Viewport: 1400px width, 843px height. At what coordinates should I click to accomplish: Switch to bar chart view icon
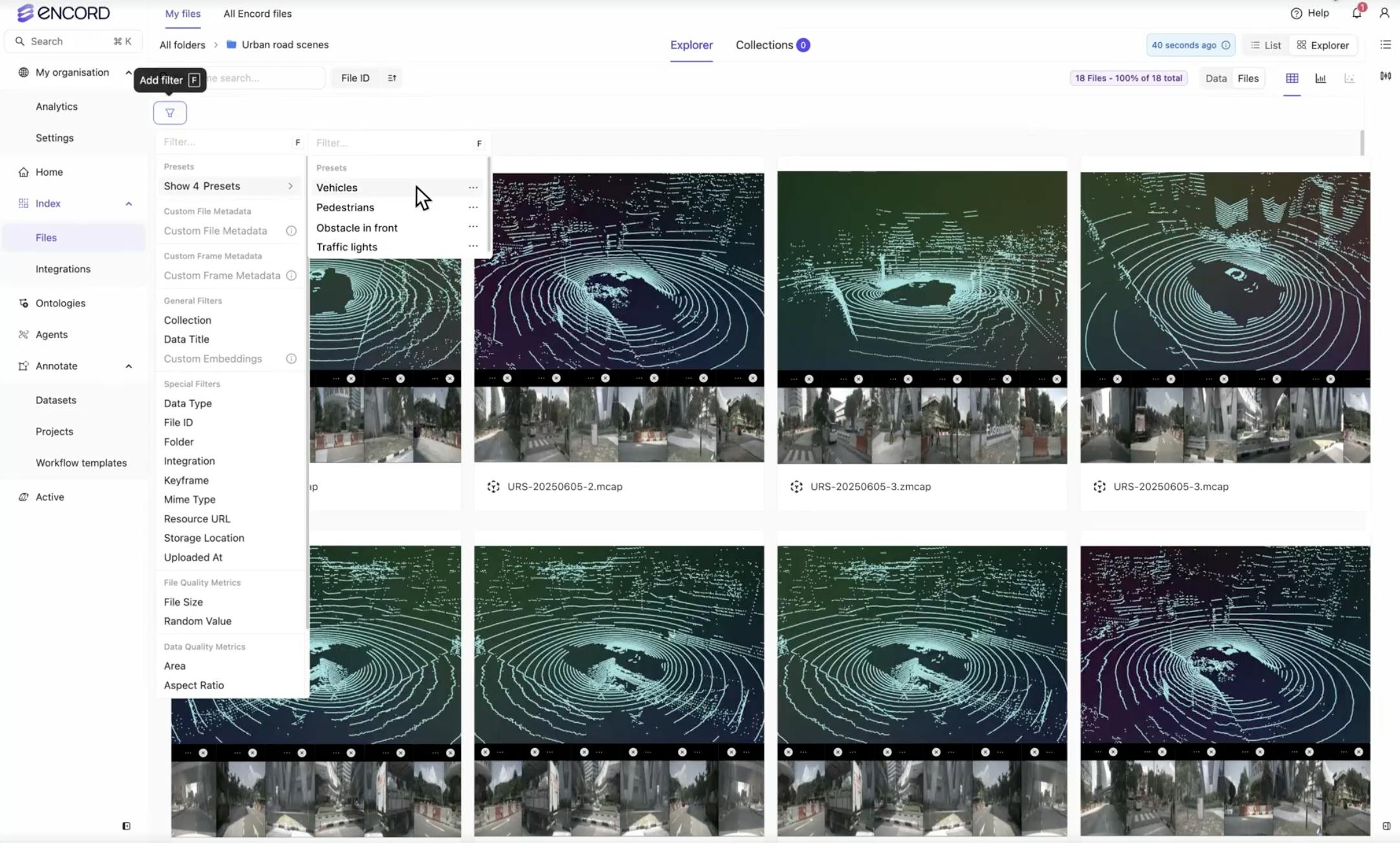(1320, 78)
